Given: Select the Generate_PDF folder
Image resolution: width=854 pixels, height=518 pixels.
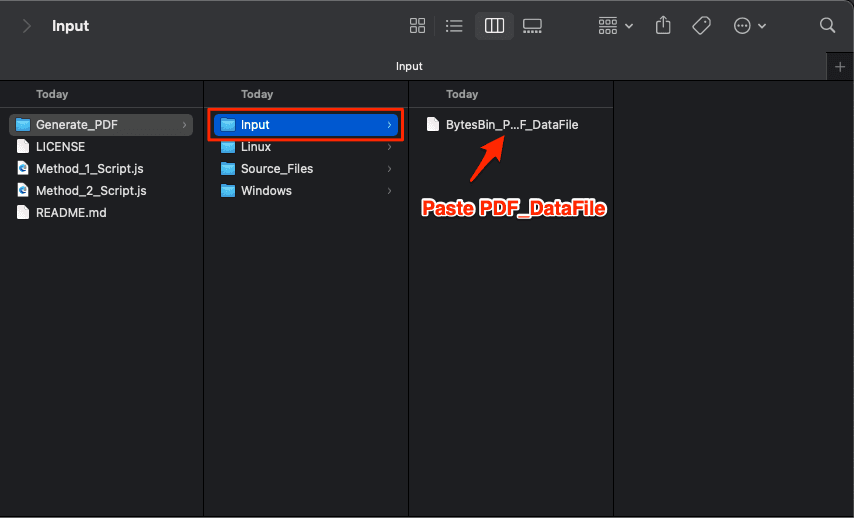Looking at the screenshot, I should [x=101, y=125].
